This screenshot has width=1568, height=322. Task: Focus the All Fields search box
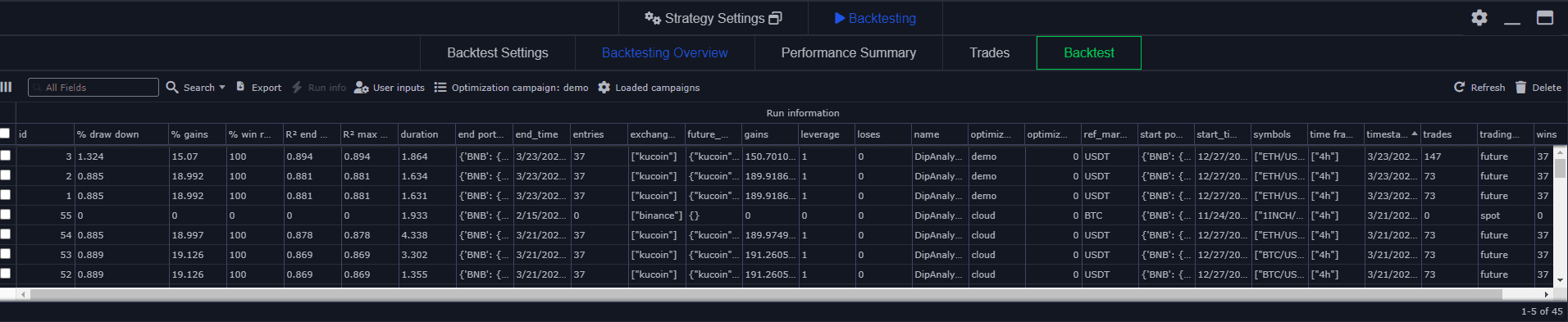[93, 87]
